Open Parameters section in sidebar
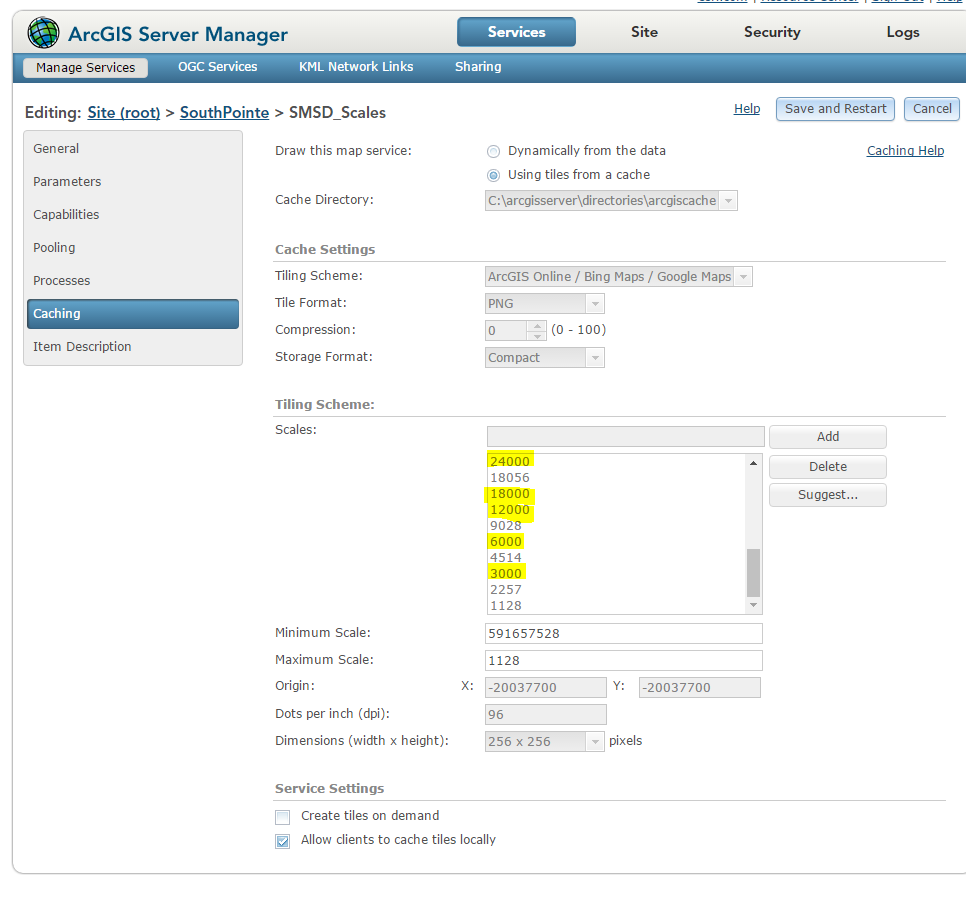Screen dimensions: 966x902 [x=132, y=182]
